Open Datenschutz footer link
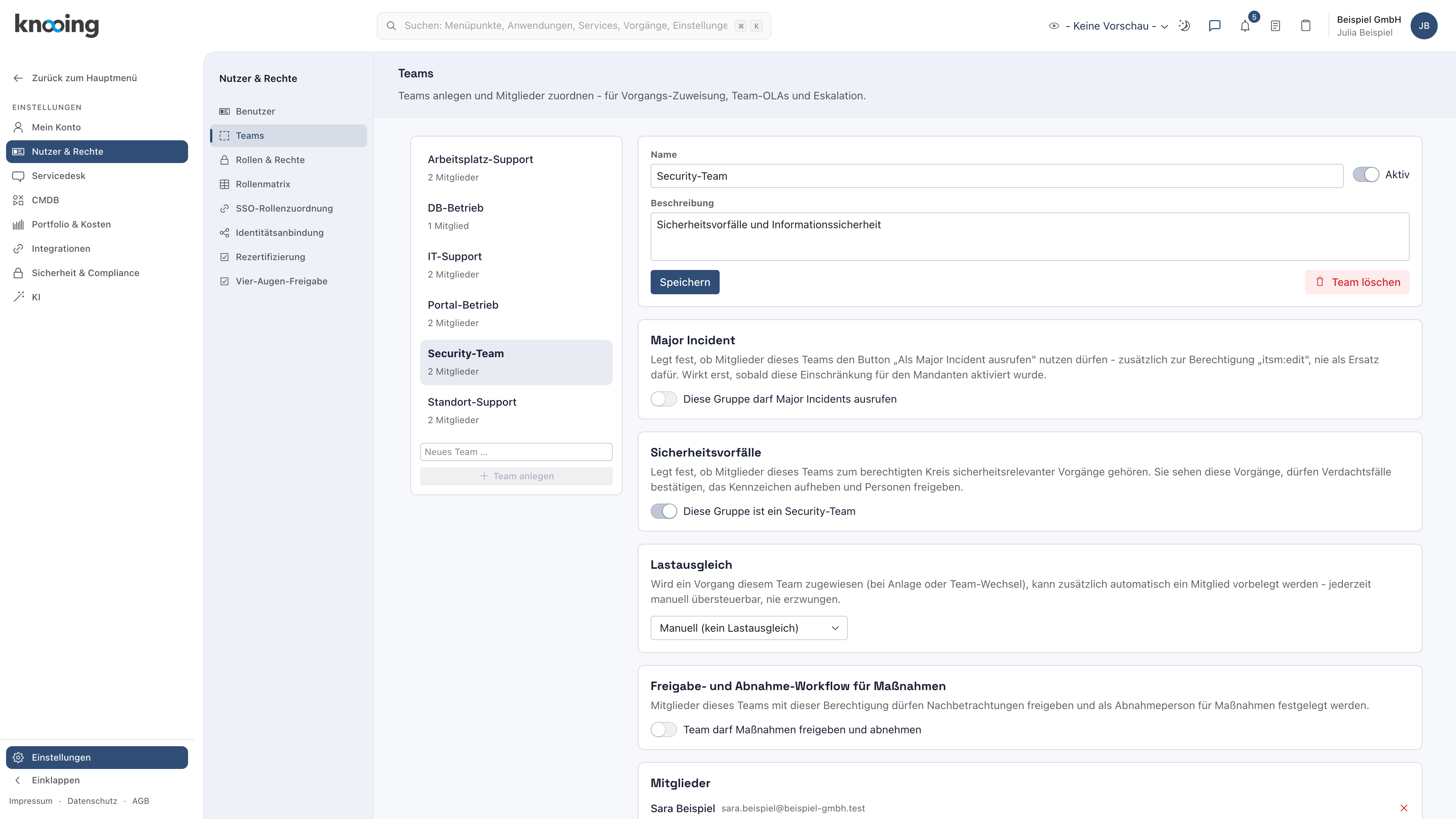This screenshot has height=819, width=1456. (92, 801)
